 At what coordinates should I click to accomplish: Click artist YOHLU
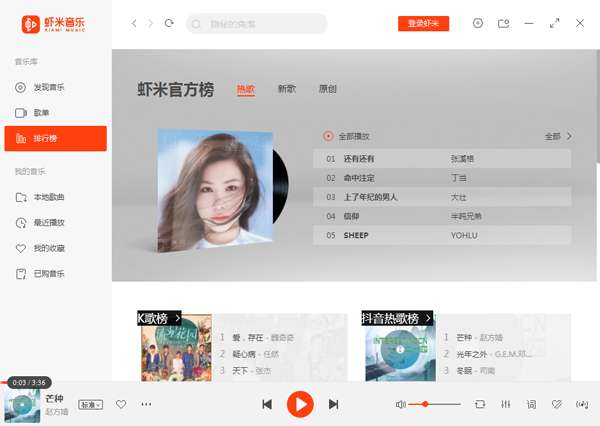pos(464,235)
